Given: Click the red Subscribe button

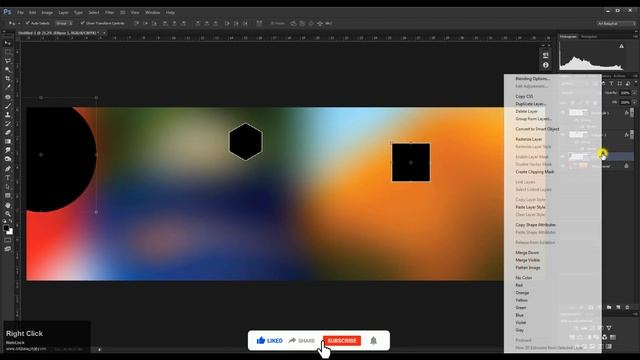Looking at the screenshot, I should (x=342, y=340).
